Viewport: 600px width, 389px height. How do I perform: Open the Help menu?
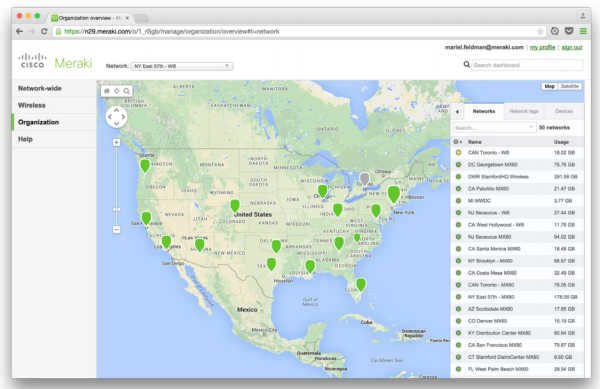point(54,139)
